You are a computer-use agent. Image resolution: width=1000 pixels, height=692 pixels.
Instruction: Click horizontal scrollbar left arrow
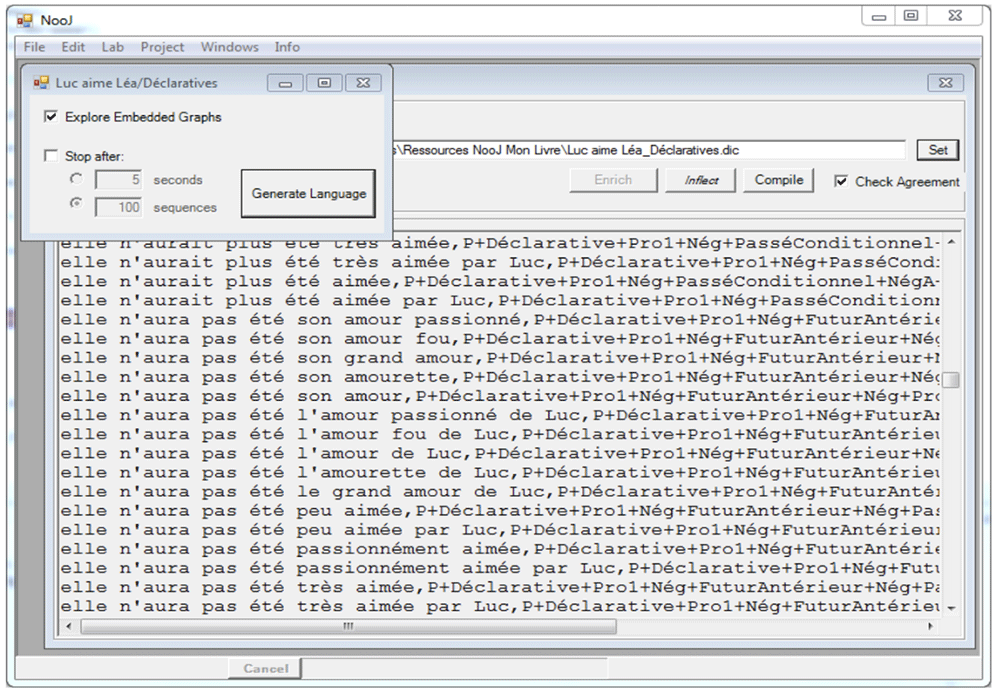[x=69, y=626]
